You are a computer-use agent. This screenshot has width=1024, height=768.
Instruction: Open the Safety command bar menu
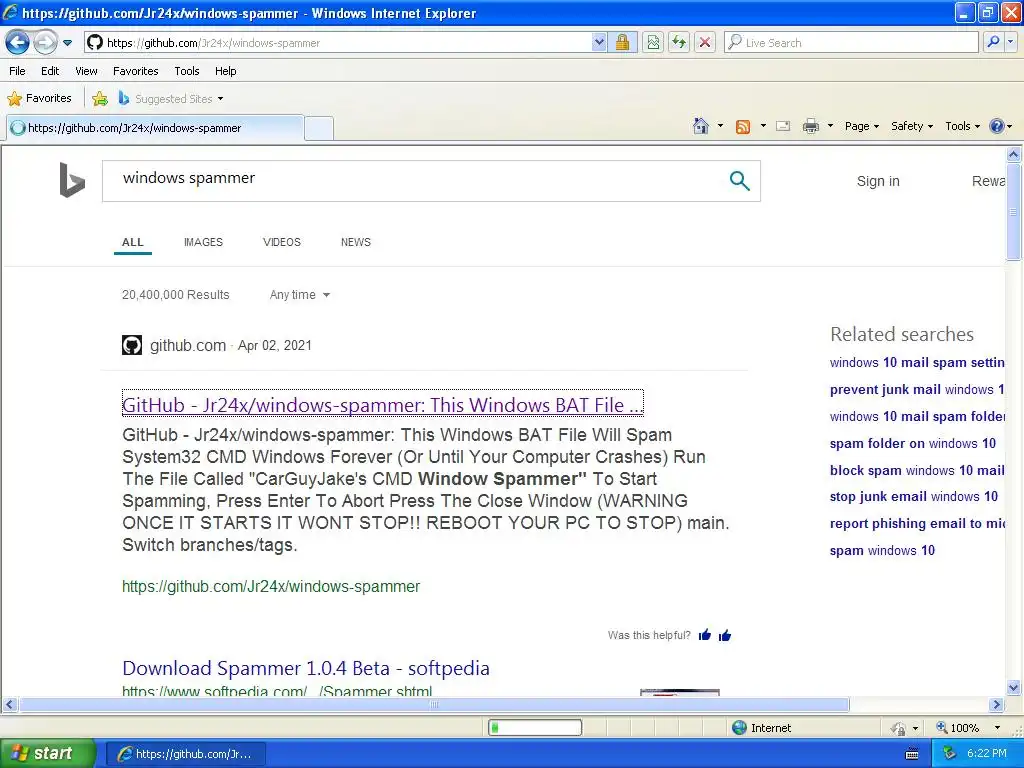[912, 126]
